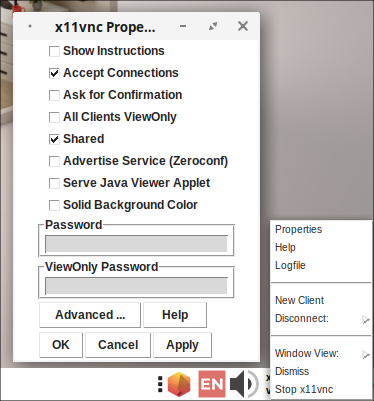Open Logfile from the tray menu
374x401 pixels.
click(321, 265)
